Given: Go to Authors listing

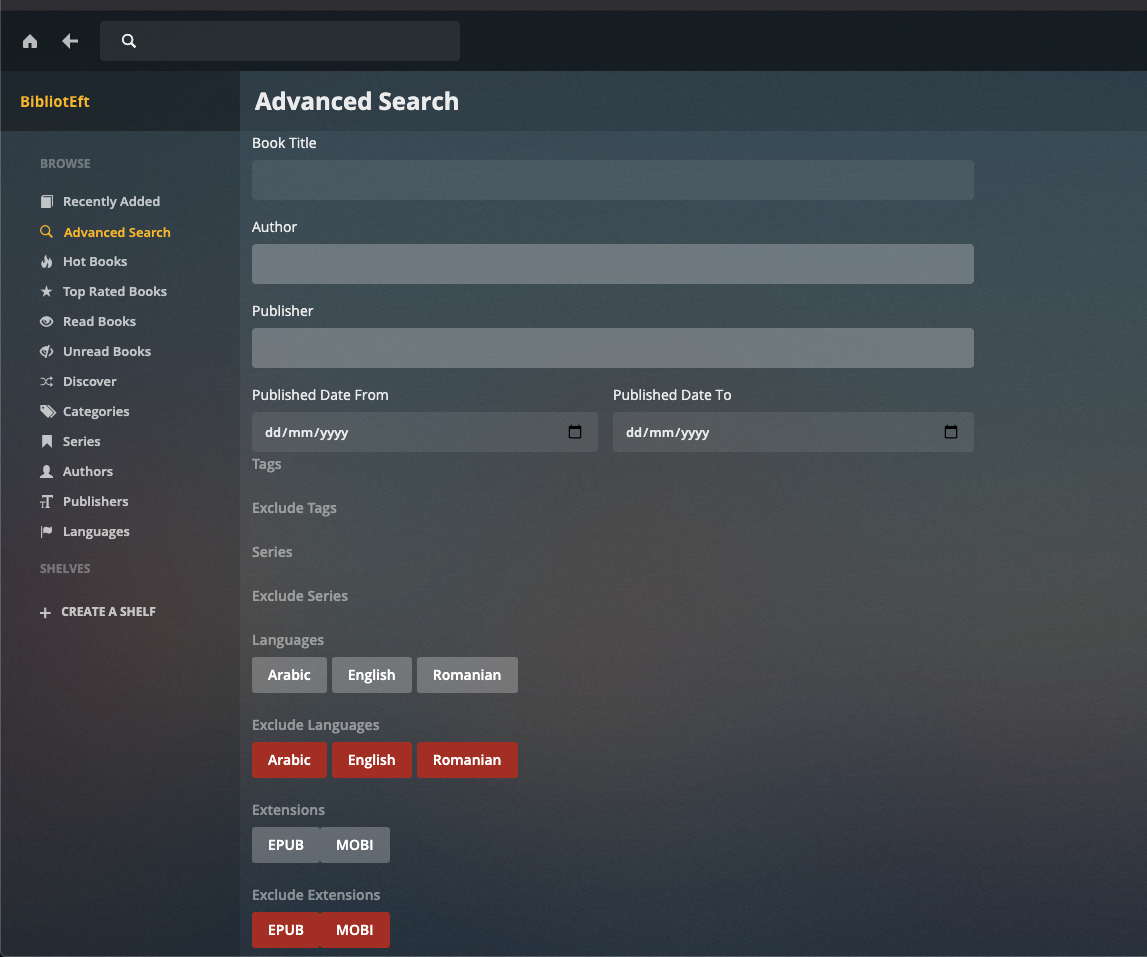Looking at the screenshot, I should point(88,471).
